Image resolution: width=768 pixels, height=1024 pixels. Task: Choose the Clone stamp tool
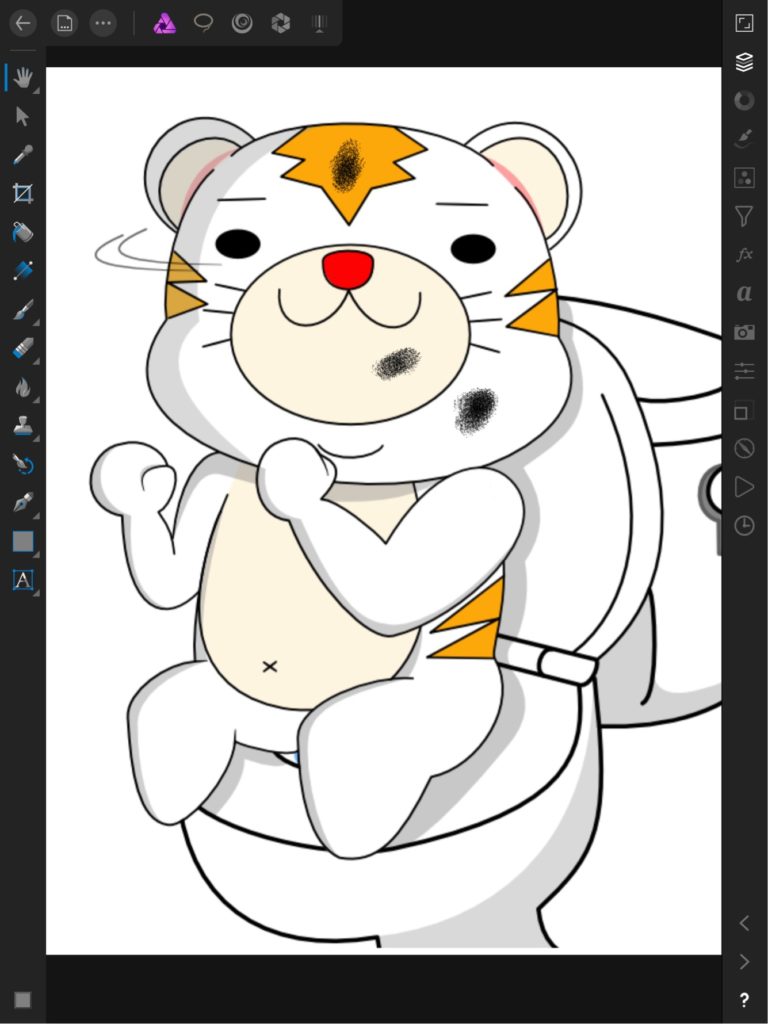pos(22,426)
